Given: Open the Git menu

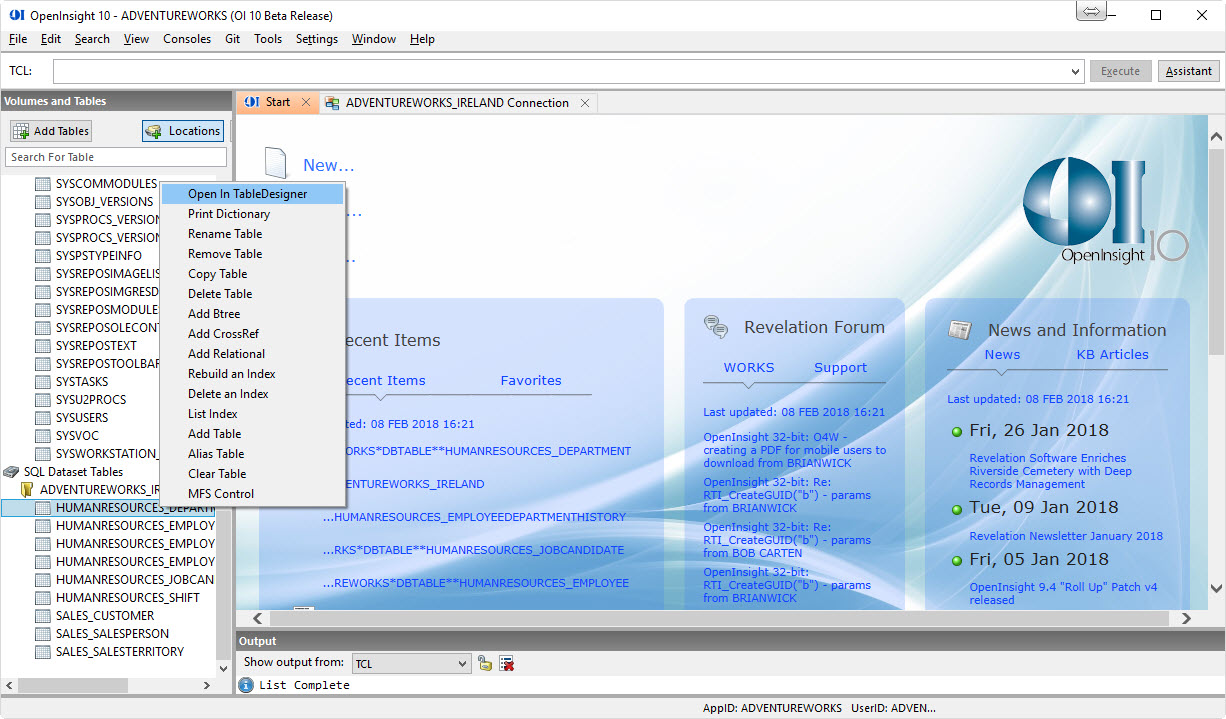Looking at the screenshot, I should coord(232,39).
